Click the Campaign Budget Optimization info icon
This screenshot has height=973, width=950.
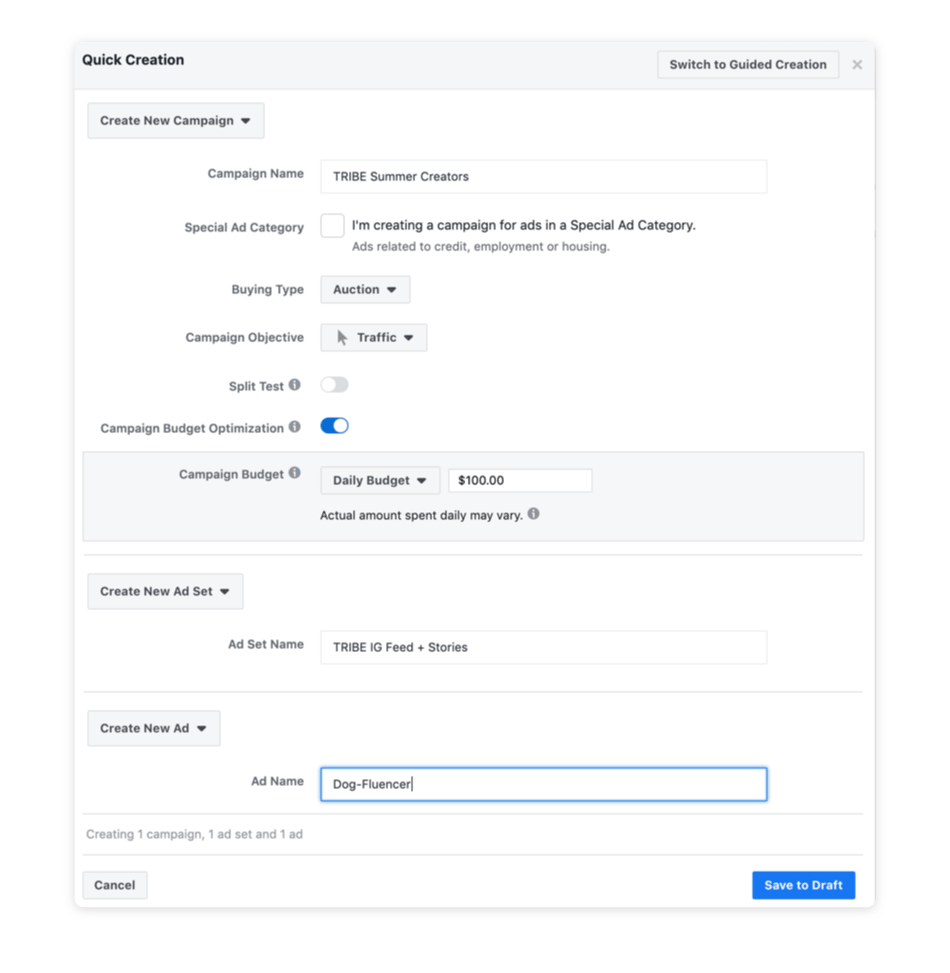click(295, 427)
